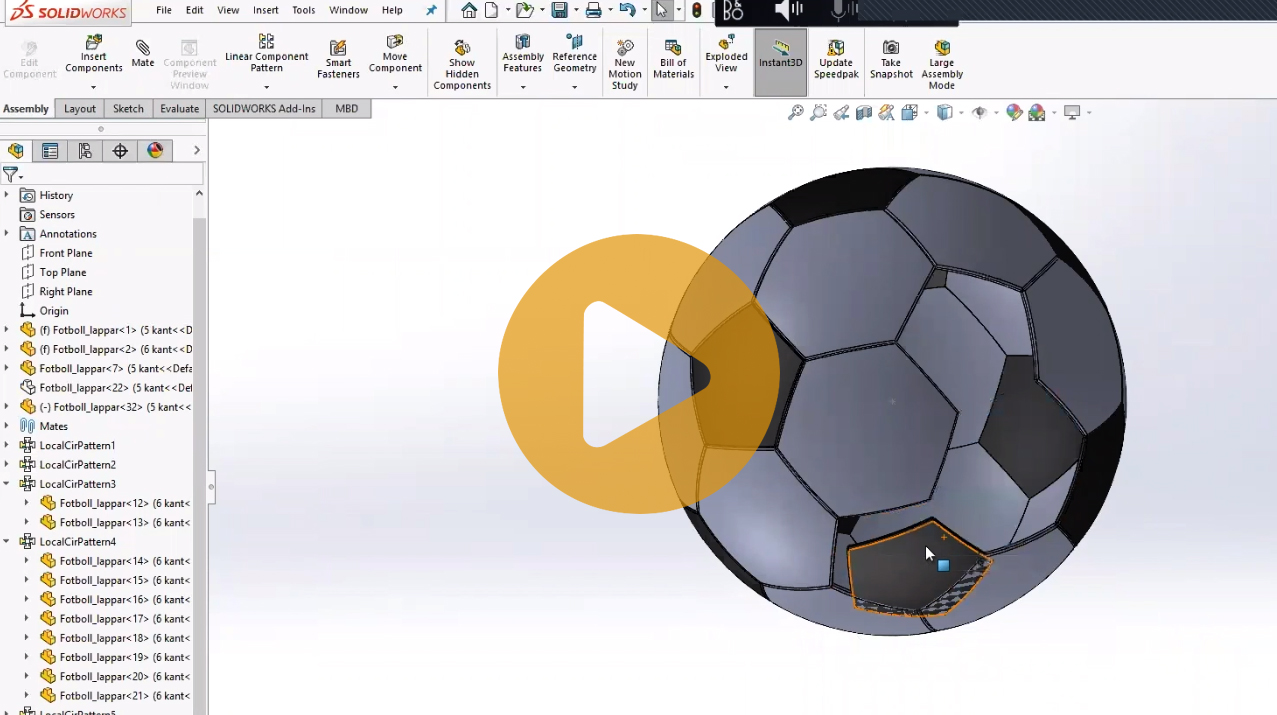Image resolution: width=1277 pixels, height=715 pixels.
Task: Click the Insert Components icon
Action: point(93,45)
